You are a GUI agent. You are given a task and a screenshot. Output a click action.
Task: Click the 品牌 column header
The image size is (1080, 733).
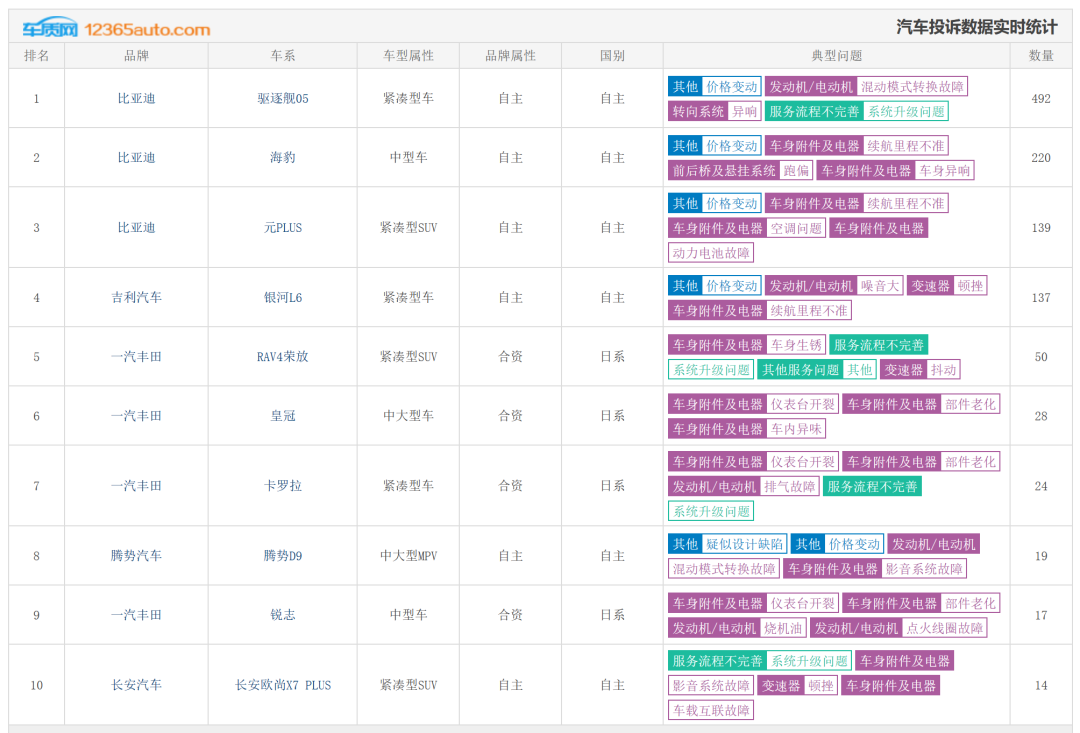click(136, 56)
